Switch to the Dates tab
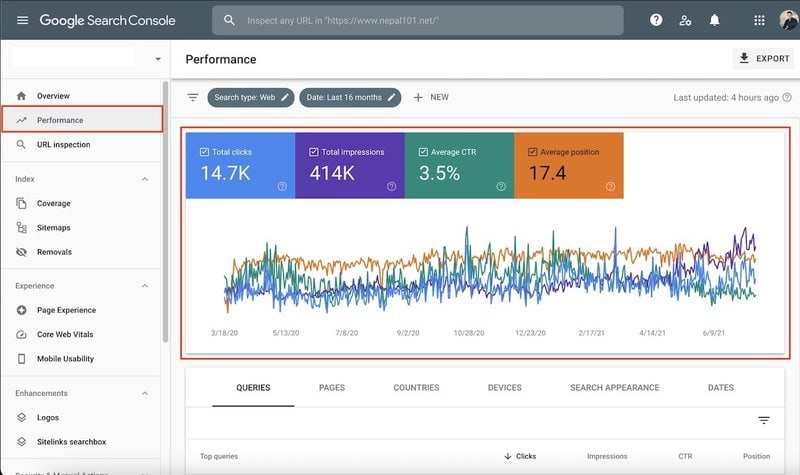This screenshot has height=475, width=800. click(x=721, y=388)
